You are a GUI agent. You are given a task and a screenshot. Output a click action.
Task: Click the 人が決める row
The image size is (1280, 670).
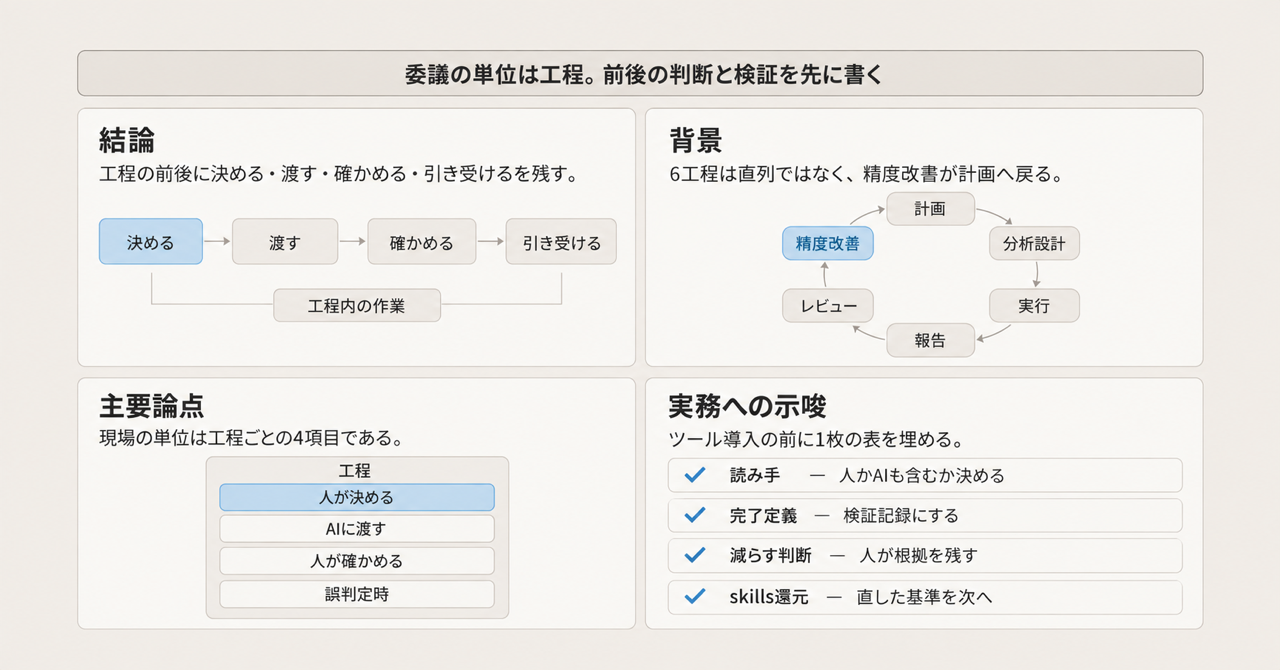[357, 497]
